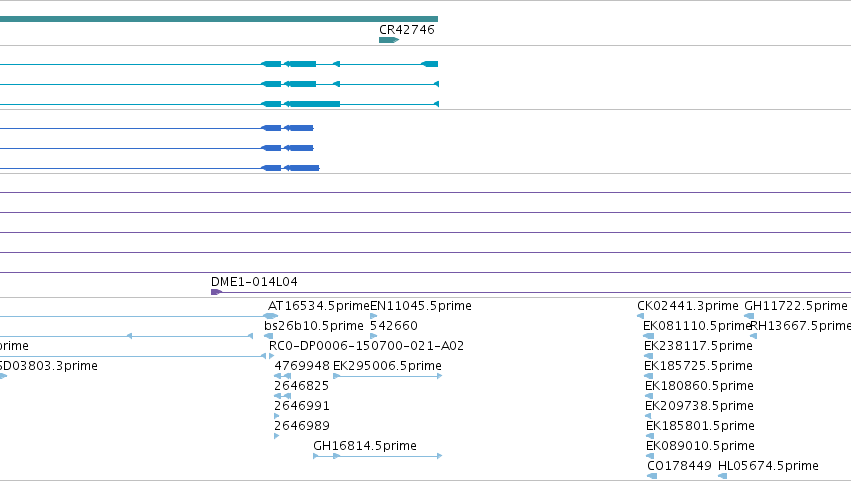
Task: Click the 2646989 feature label
Action: pyautogui.click(x=302, y=426)
